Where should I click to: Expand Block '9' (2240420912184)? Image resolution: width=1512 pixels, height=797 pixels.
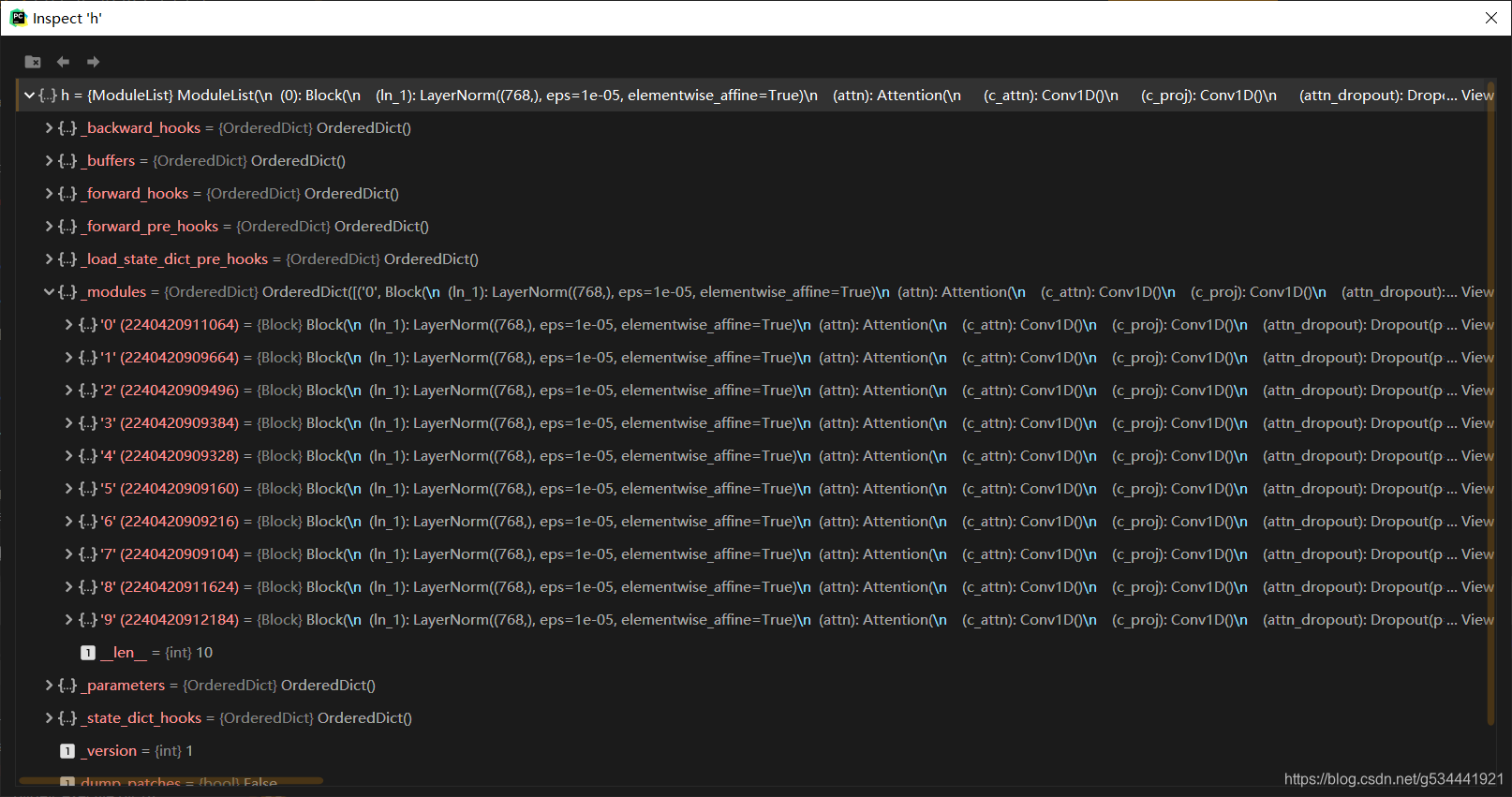tap(68, 620)
